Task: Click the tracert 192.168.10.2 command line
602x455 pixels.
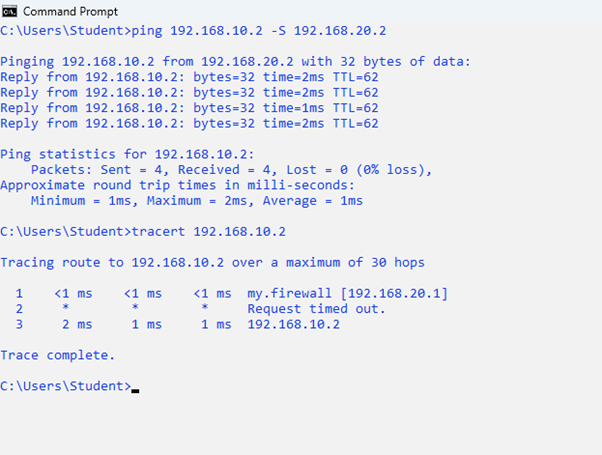Action: coord(208,231)
